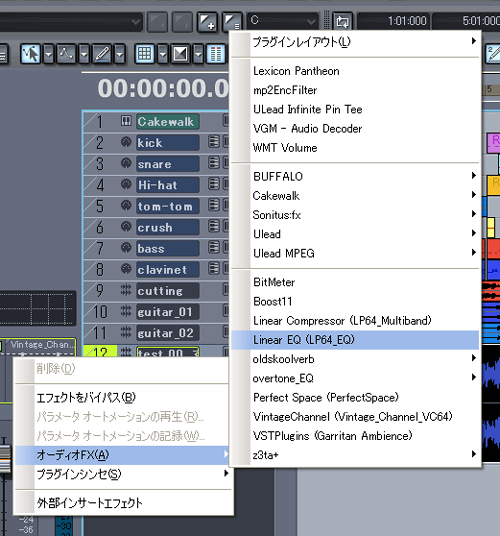The width and height of the screenshot is (500, 536).
Task: Choose VintageChannel (Vintage_Channel_VC64)
Action: point(355,416)
